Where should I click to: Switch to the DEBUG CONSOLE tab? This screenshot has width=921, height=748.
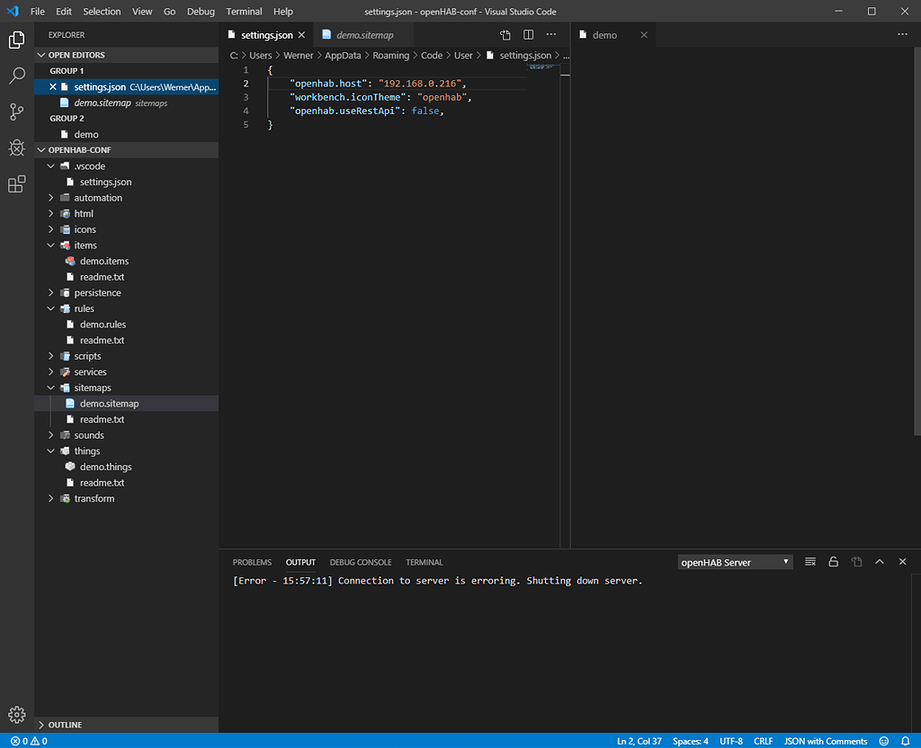(360, 561)
